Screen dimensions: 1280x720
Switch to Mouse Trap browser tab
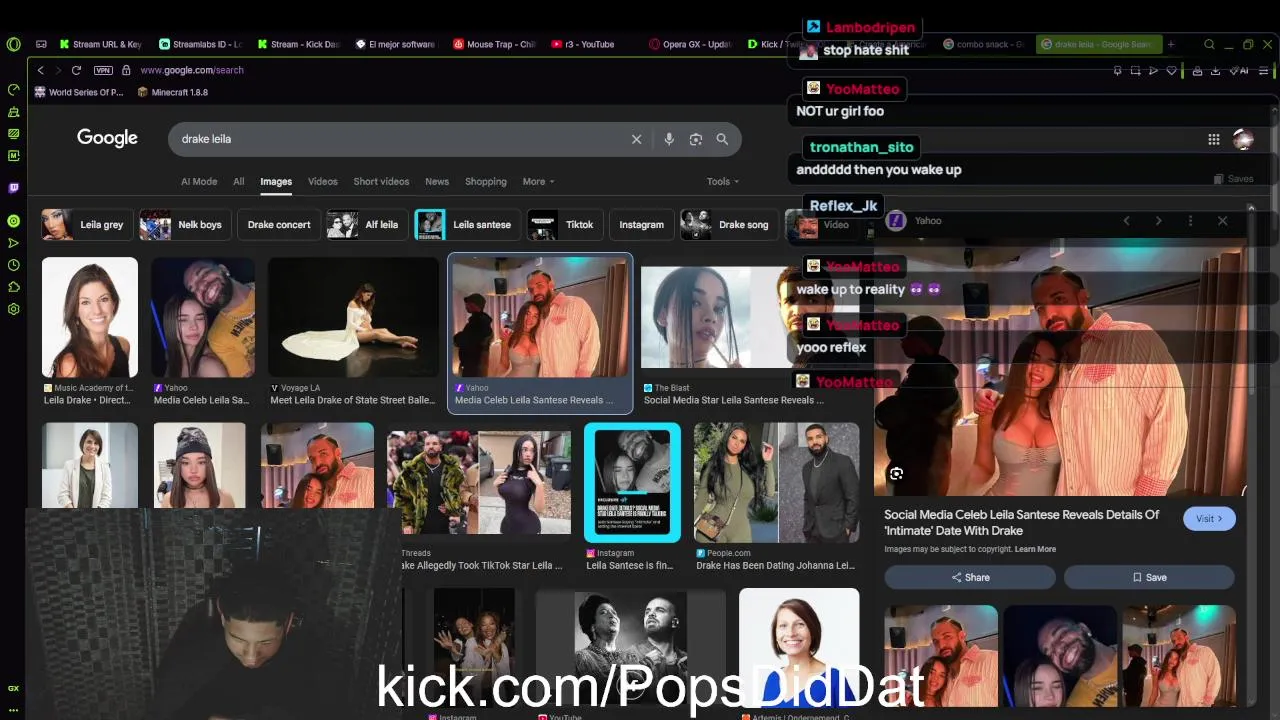494,44
